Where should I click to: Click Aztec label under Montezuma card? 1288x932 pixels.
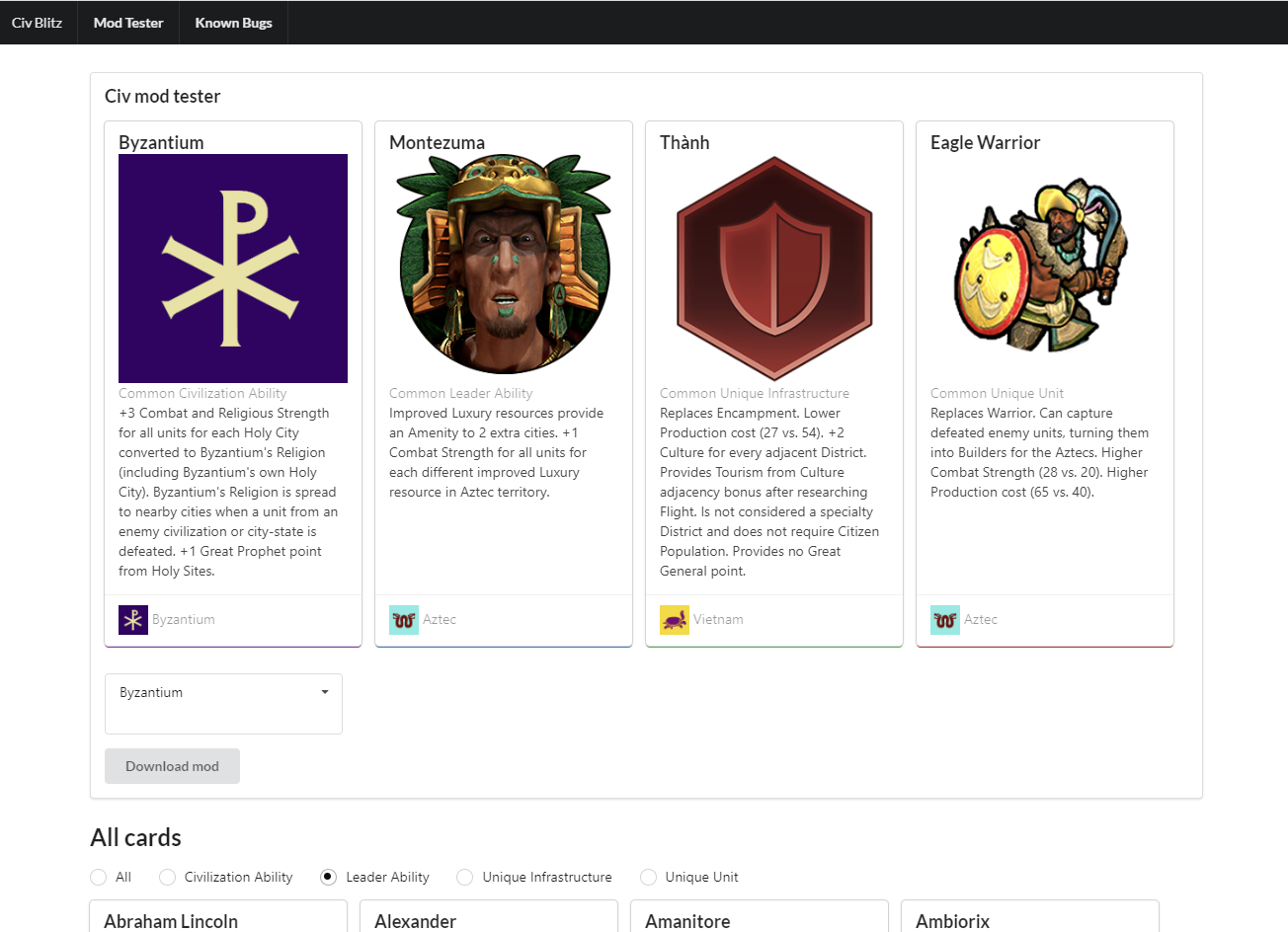[440, 620]
